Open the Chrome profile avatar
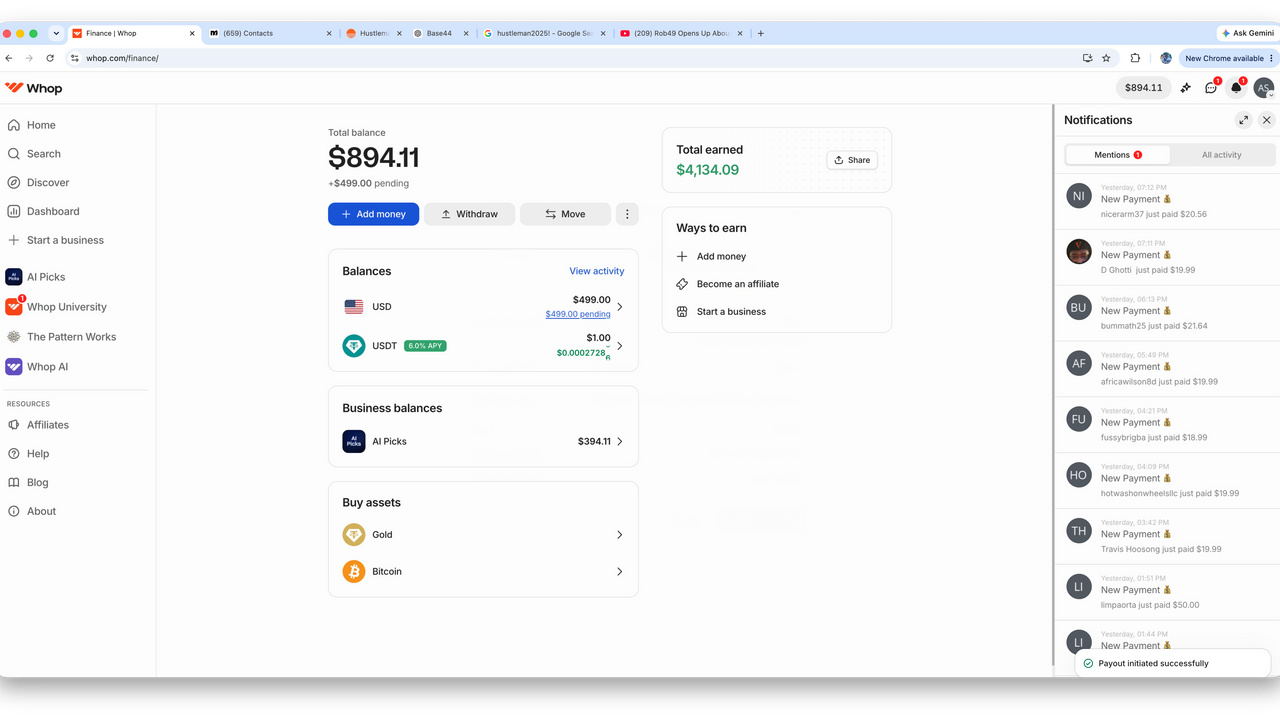Screen dimensions: 1280x720 [1166, 58]
